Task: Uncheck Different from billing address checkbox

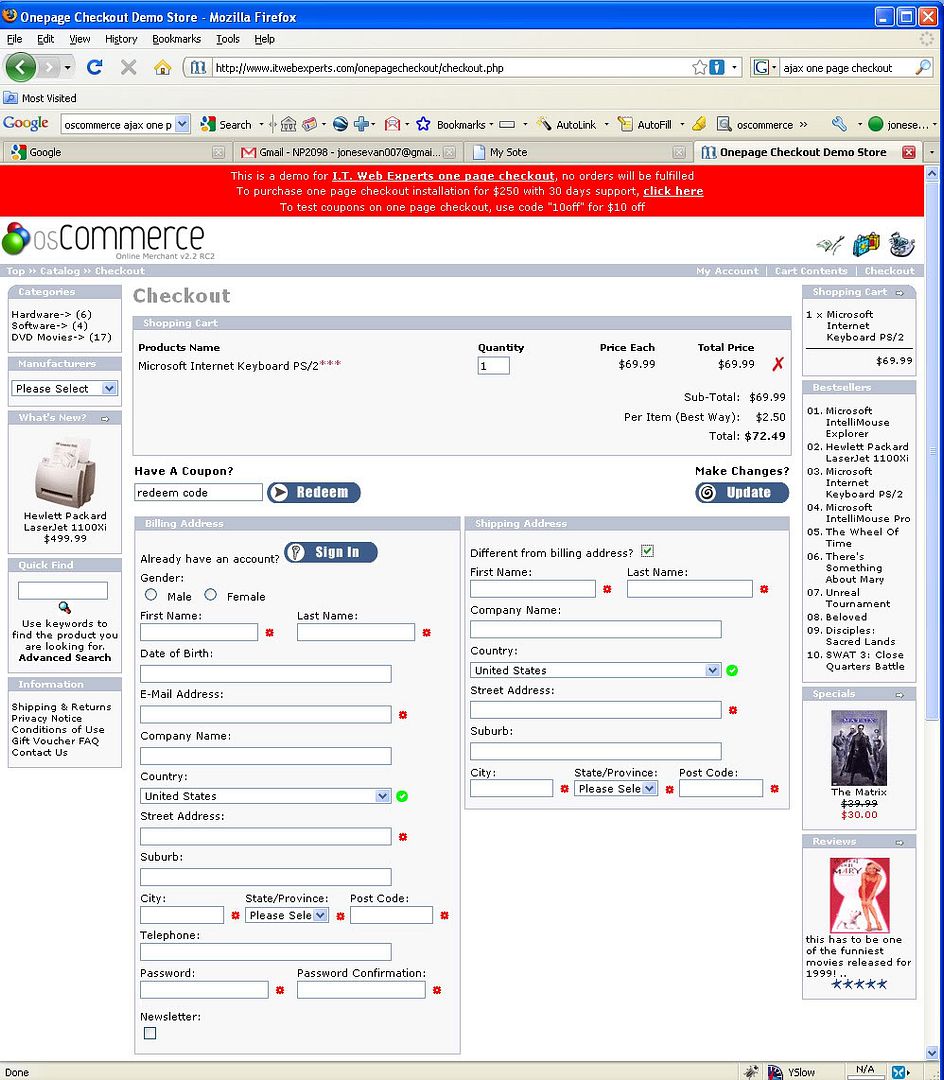Action: [647, 551]
